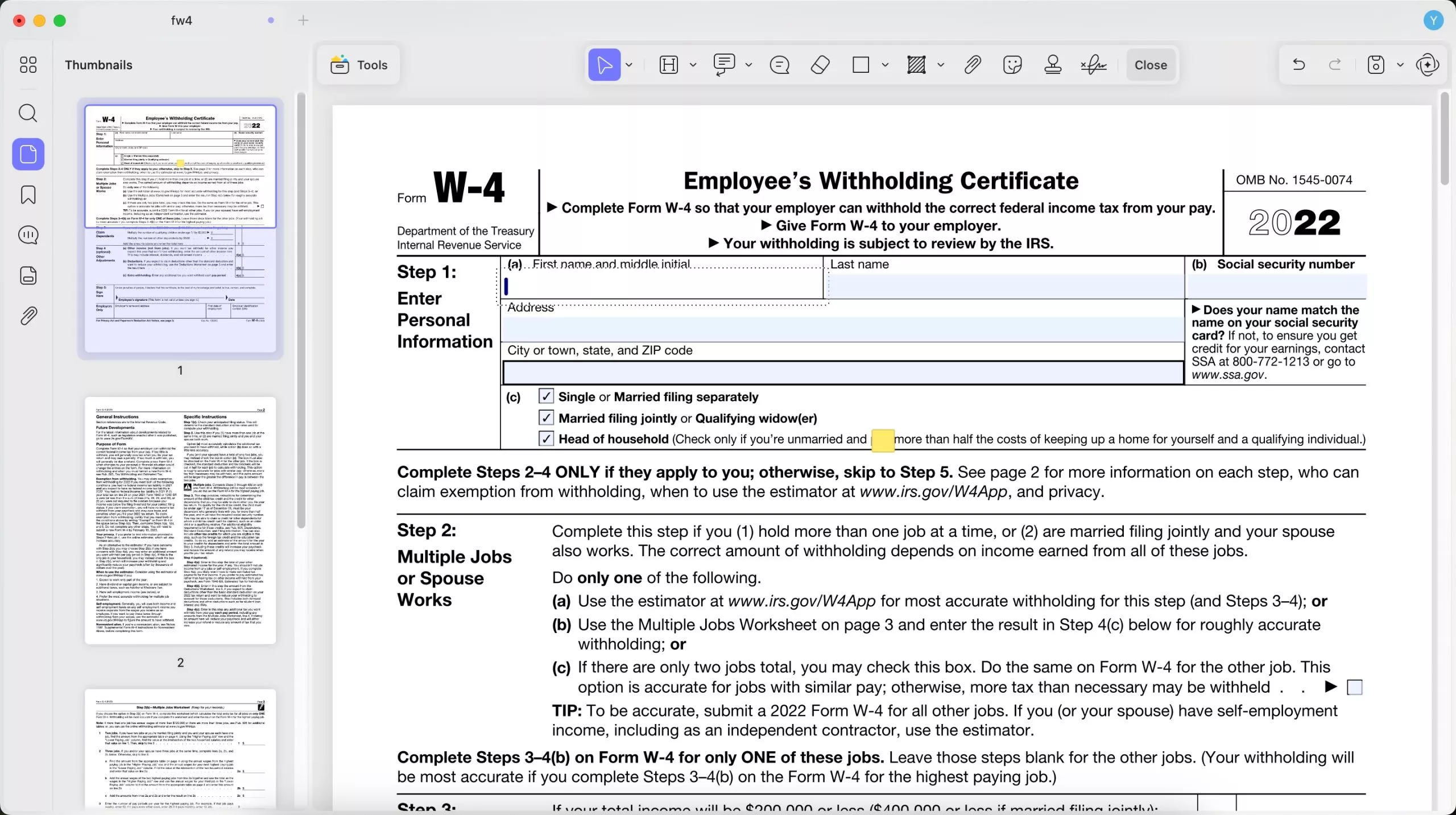Expand highlight tool options dropdown
The image size is (1456, 815).
point(693,65)
